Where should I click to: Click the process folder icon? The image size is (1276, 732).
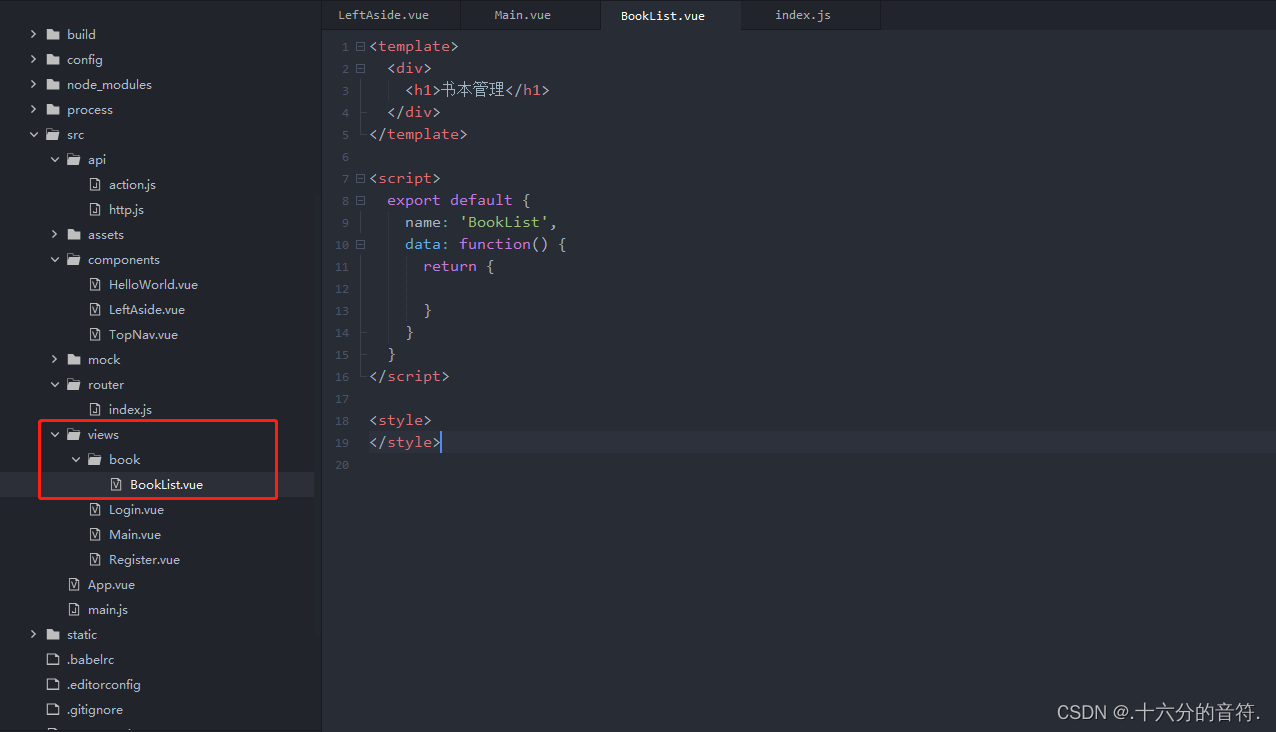(x=53, y=109)
